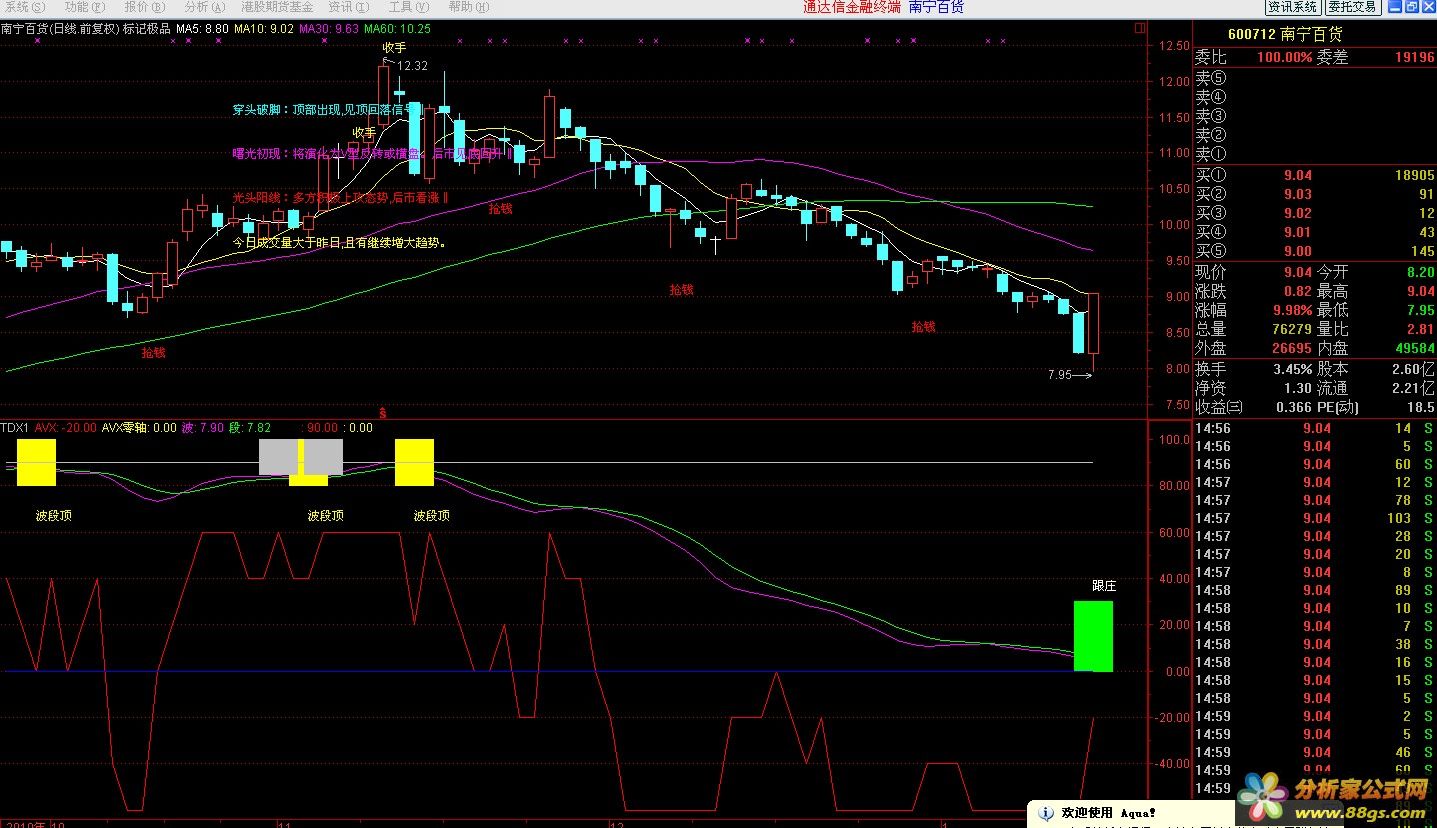The height and width of the screenshot is (828, 1437).
Task: Open the 资讯 menu
Action: (x=348, y=7)
